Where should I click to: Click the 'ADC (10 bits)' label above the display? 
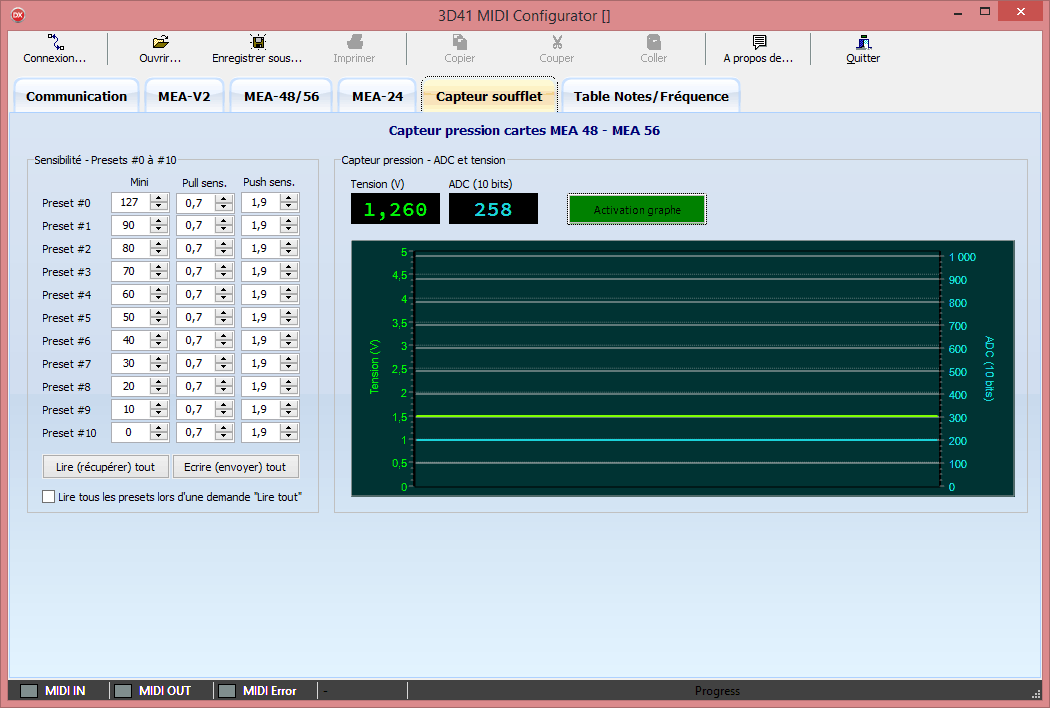click(x=480, y=184)
